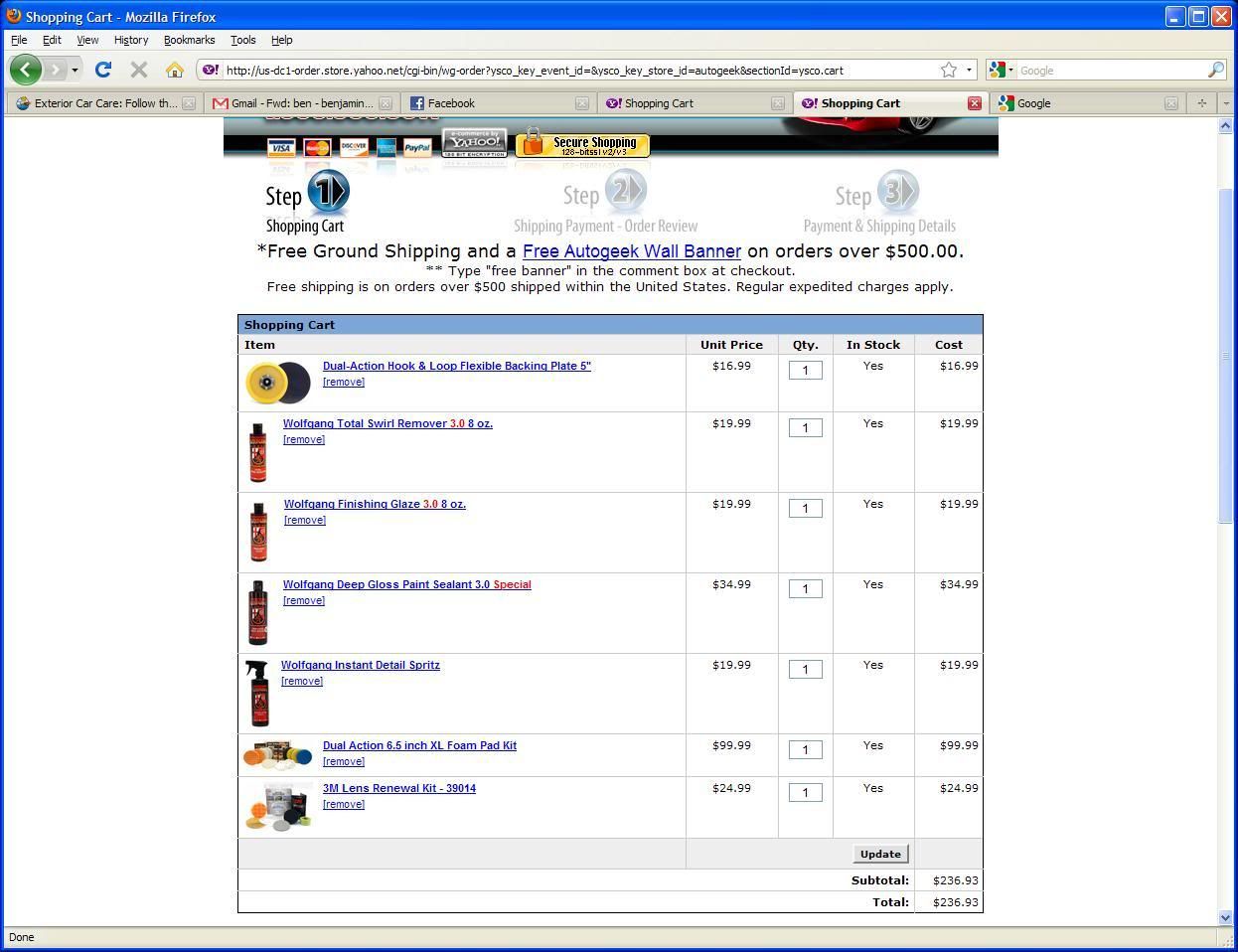1238x952 pixels.
Task: Open the back history dropdown arrow
Action: pos(75,71)
